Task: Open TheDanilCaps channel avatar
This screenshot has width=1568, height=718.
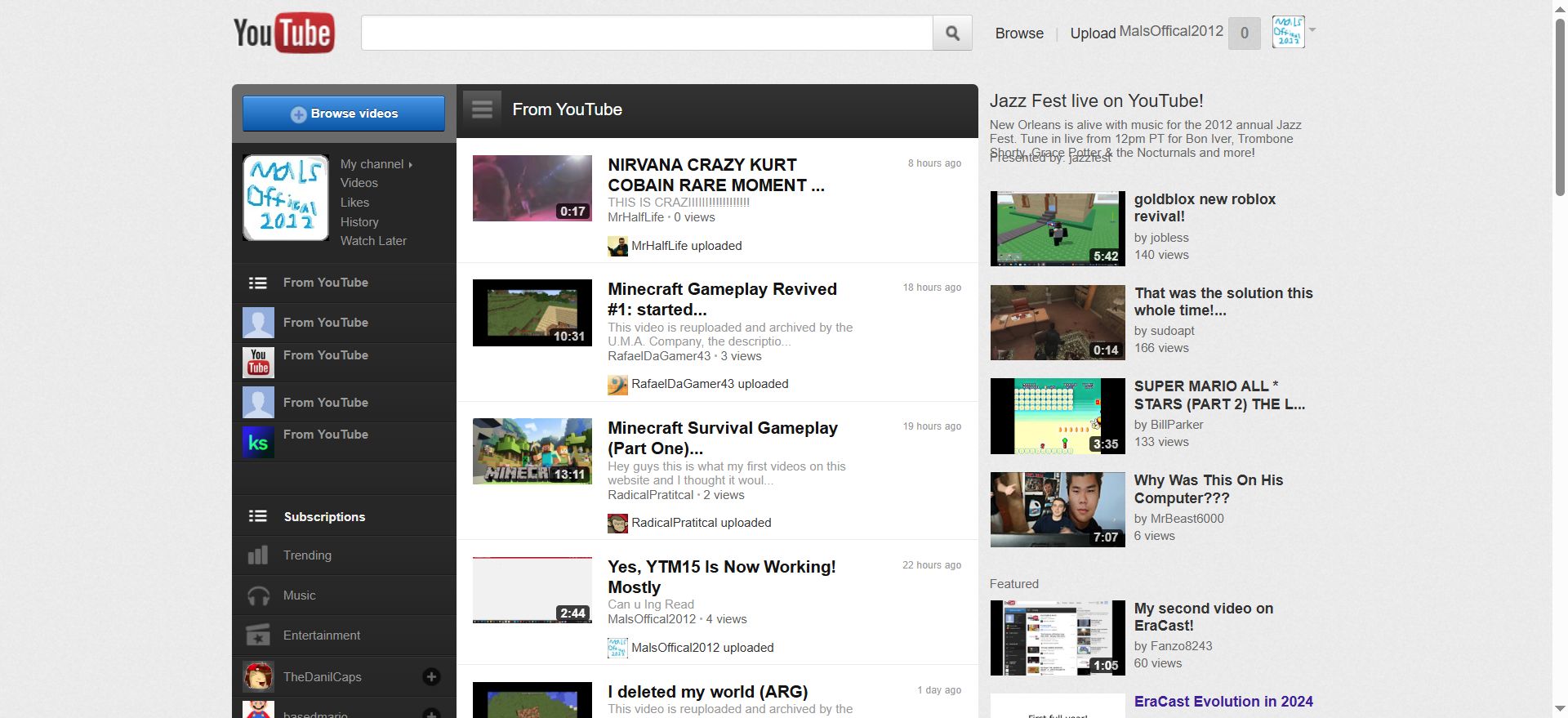Action: (x=258, y=676)
